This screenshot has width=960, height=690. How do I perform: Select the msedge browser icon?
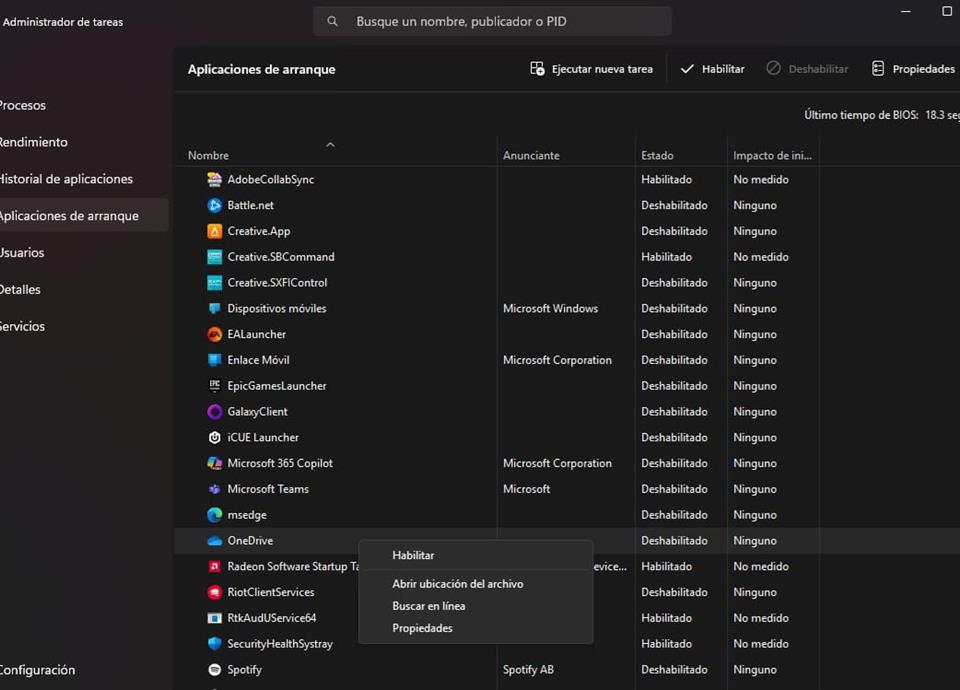coord(214,515)
